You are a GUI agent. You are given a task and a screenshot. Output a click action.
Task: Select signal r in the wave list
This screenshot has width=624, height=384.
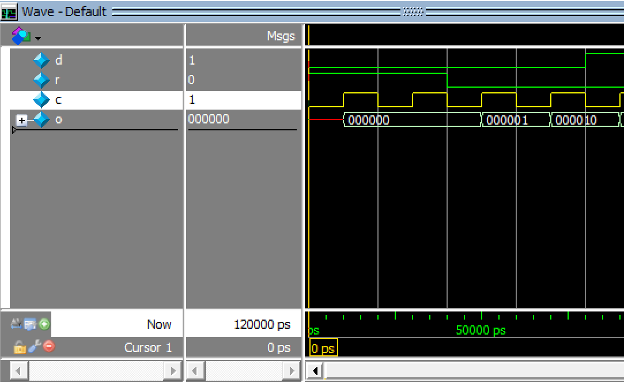(57, 80)
